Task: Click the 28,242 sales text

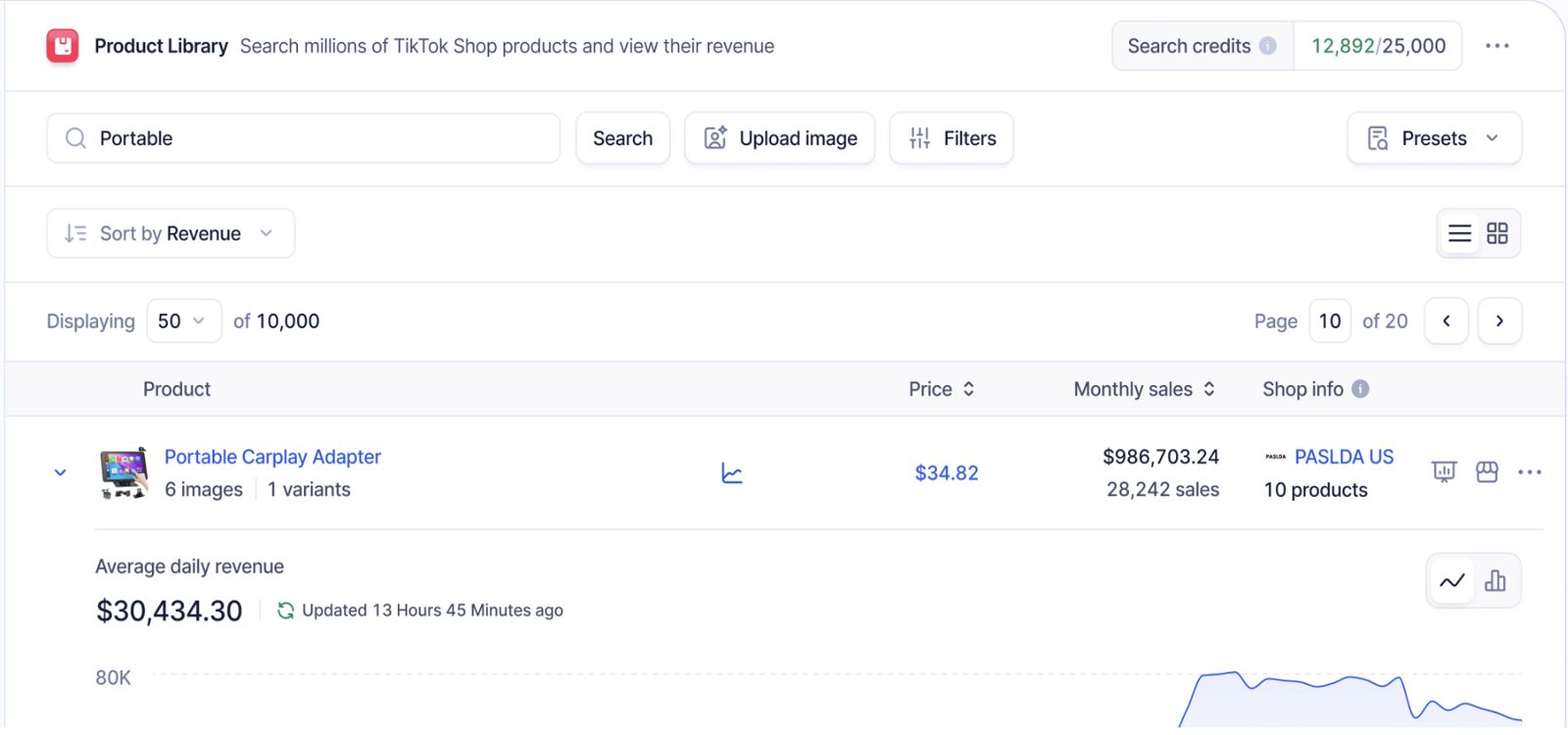Action: [x=1163, y=489]
